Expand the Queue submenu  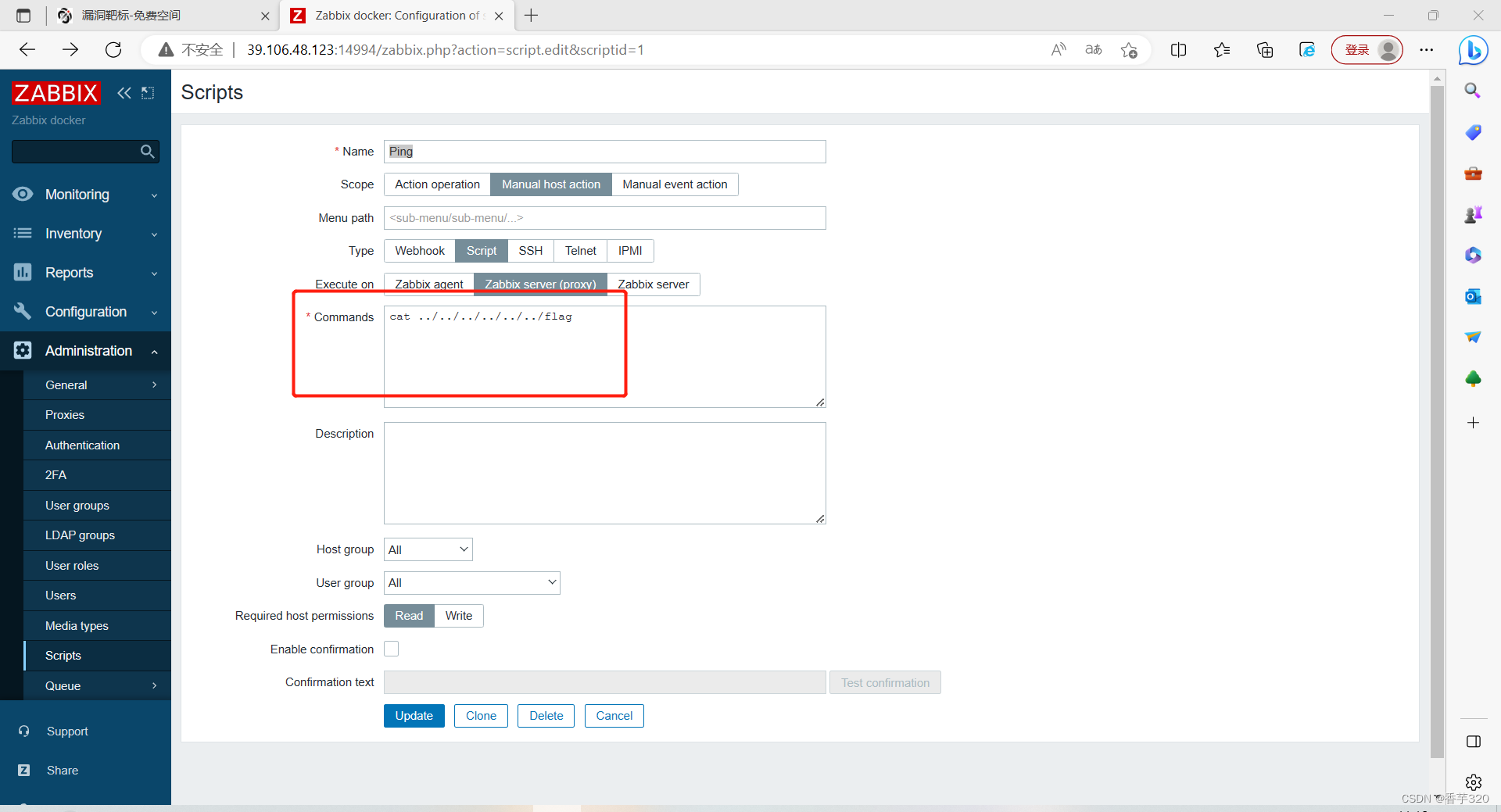pyautogui.click(x=97, y=686)
